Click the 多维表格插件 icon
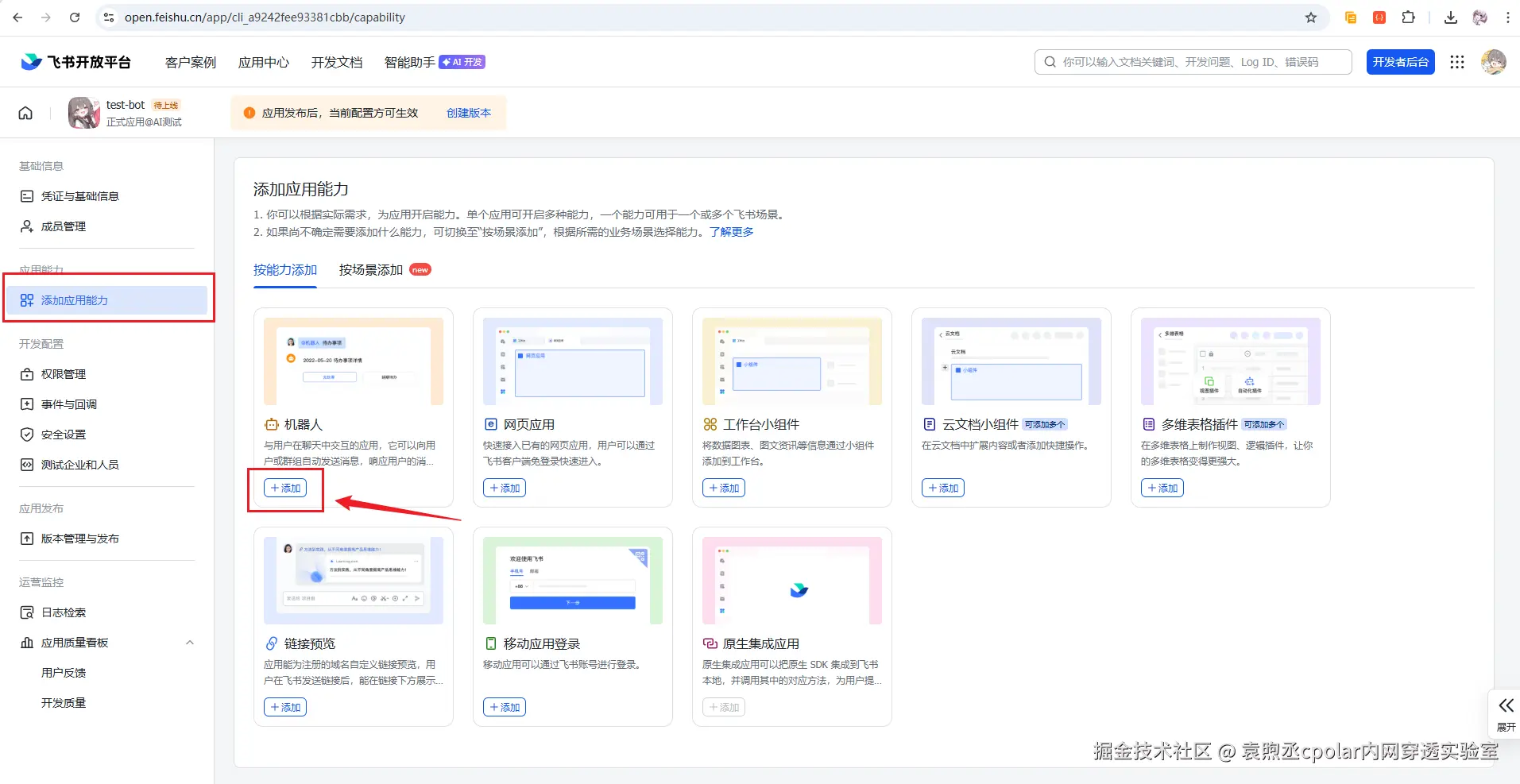This screenshot has height=784, width=1520. click(x=1149, y=424)
